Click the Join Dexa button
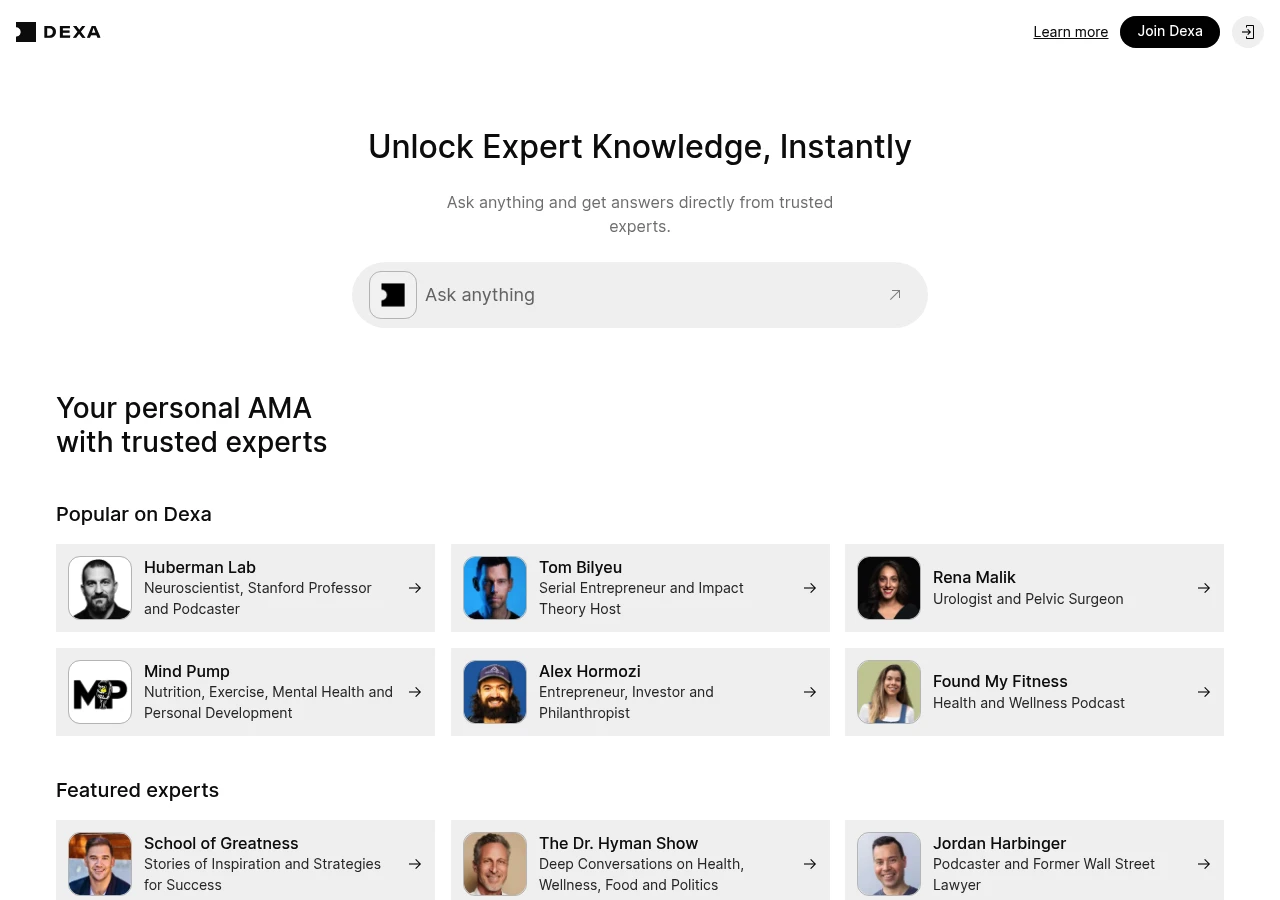Screen dimensions: 1280x900 pos(1170,32)
